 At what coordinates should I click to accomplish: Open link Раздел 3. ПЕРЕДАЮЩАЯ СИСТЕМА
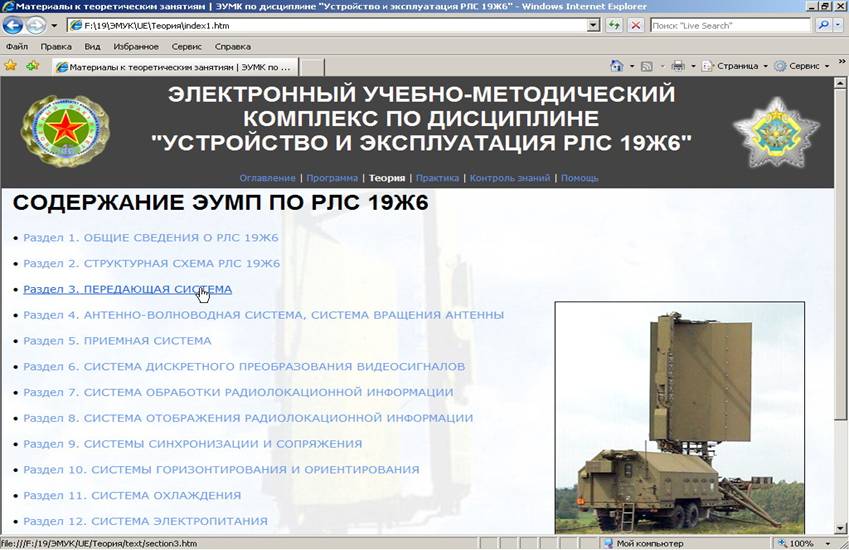pyautogui.click(x=127, y=289)
